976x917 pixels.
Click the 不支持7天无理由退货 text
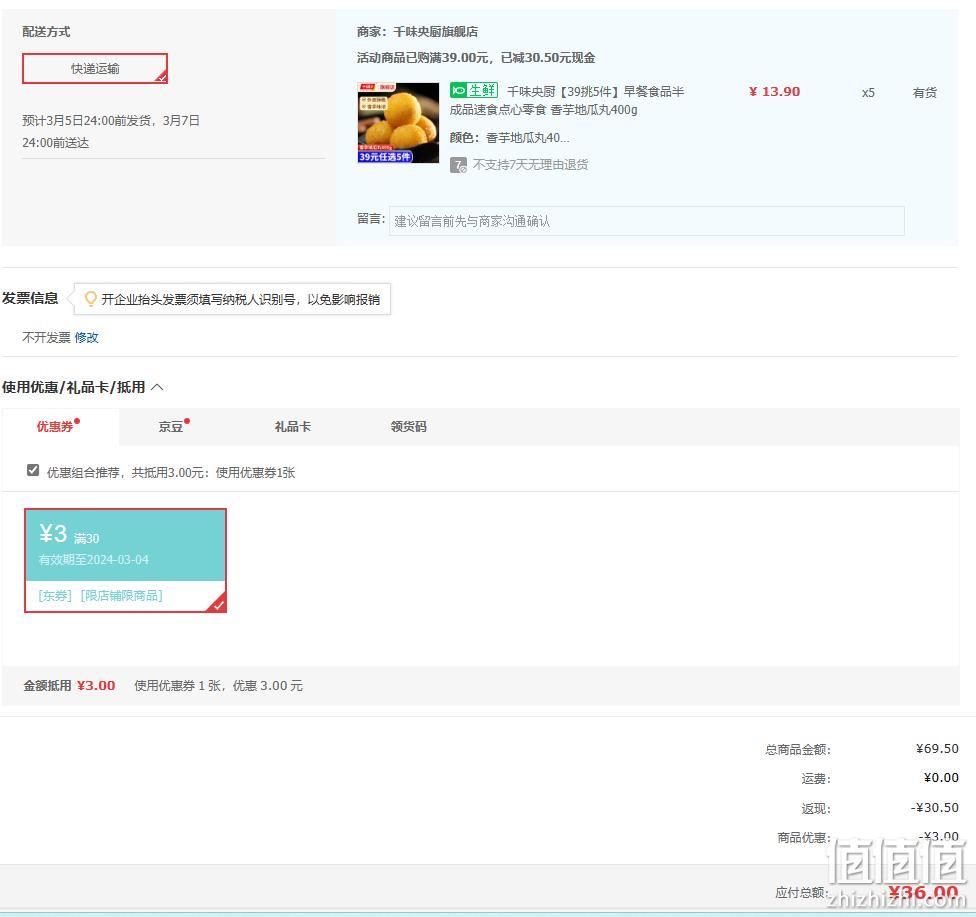pyautogui.click(x=530, y=164)
